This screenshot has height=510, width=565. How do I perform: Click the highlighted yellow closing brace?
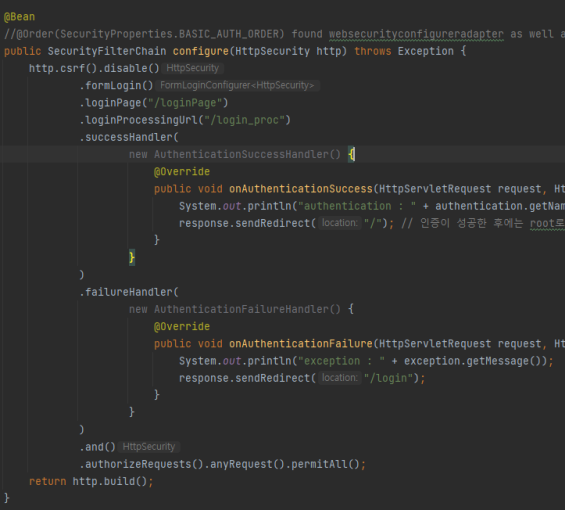point(132,257)
